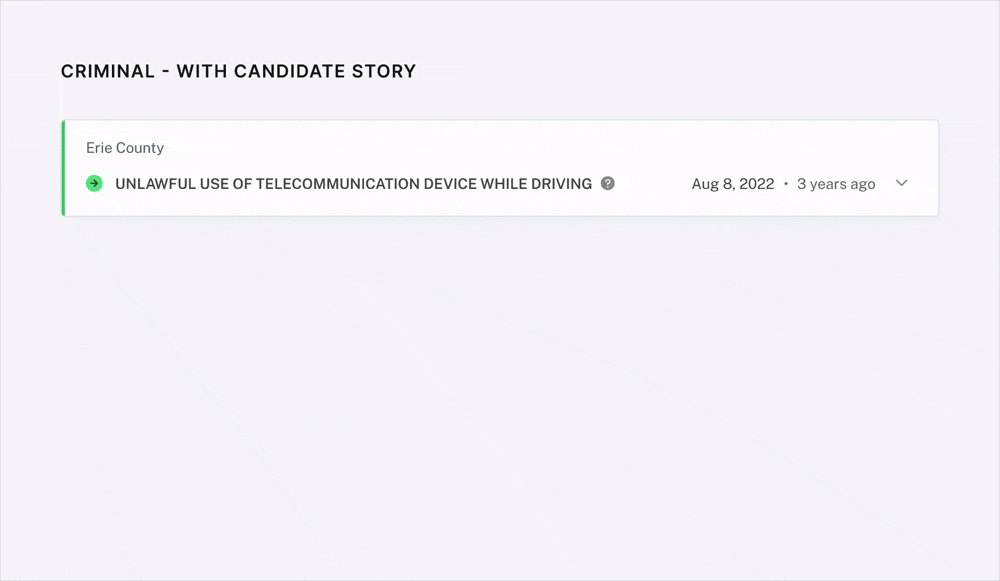Click the Criminal - With Candidate Story heading

(x=238, y=71)
